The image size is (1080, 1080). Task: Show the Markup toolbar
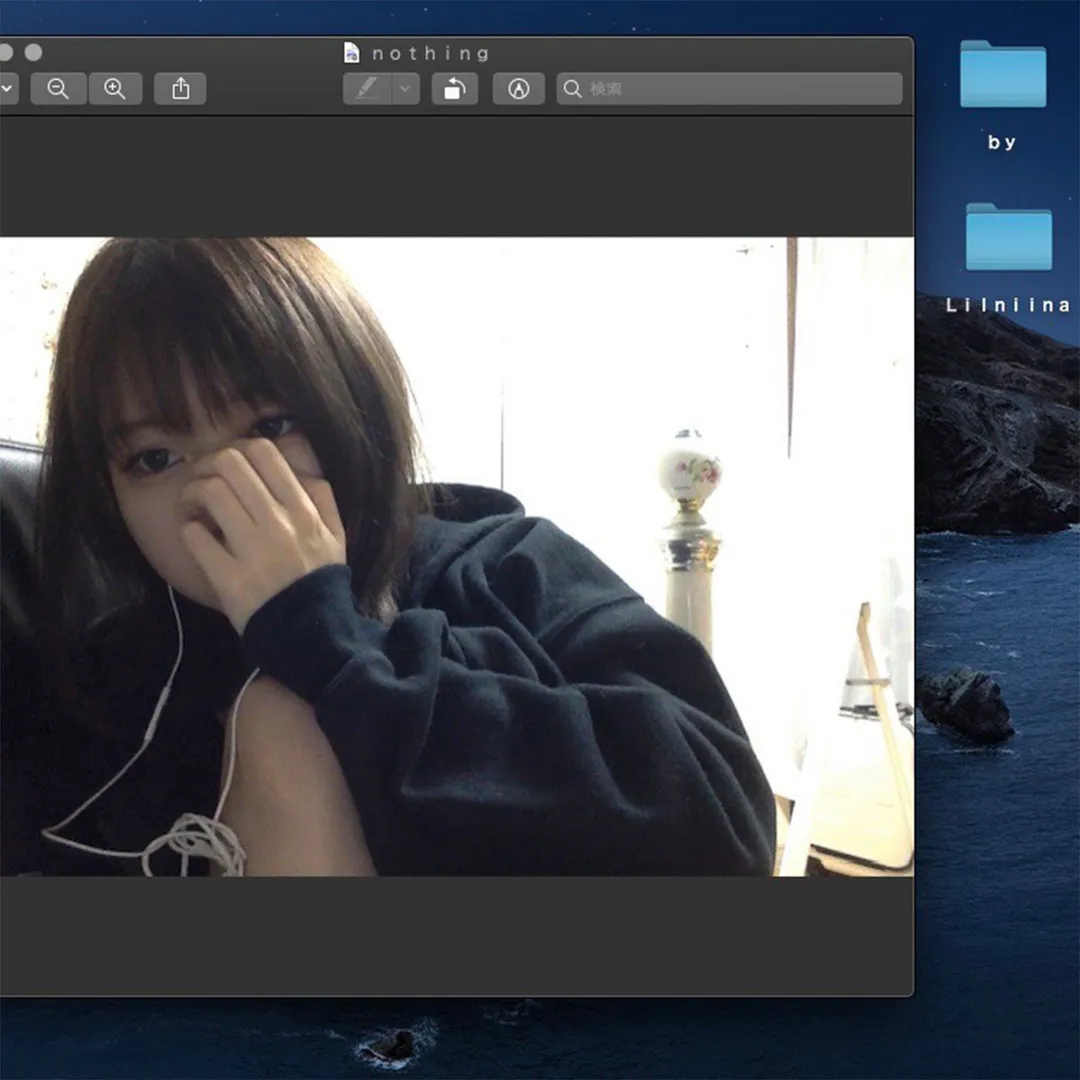518,89
